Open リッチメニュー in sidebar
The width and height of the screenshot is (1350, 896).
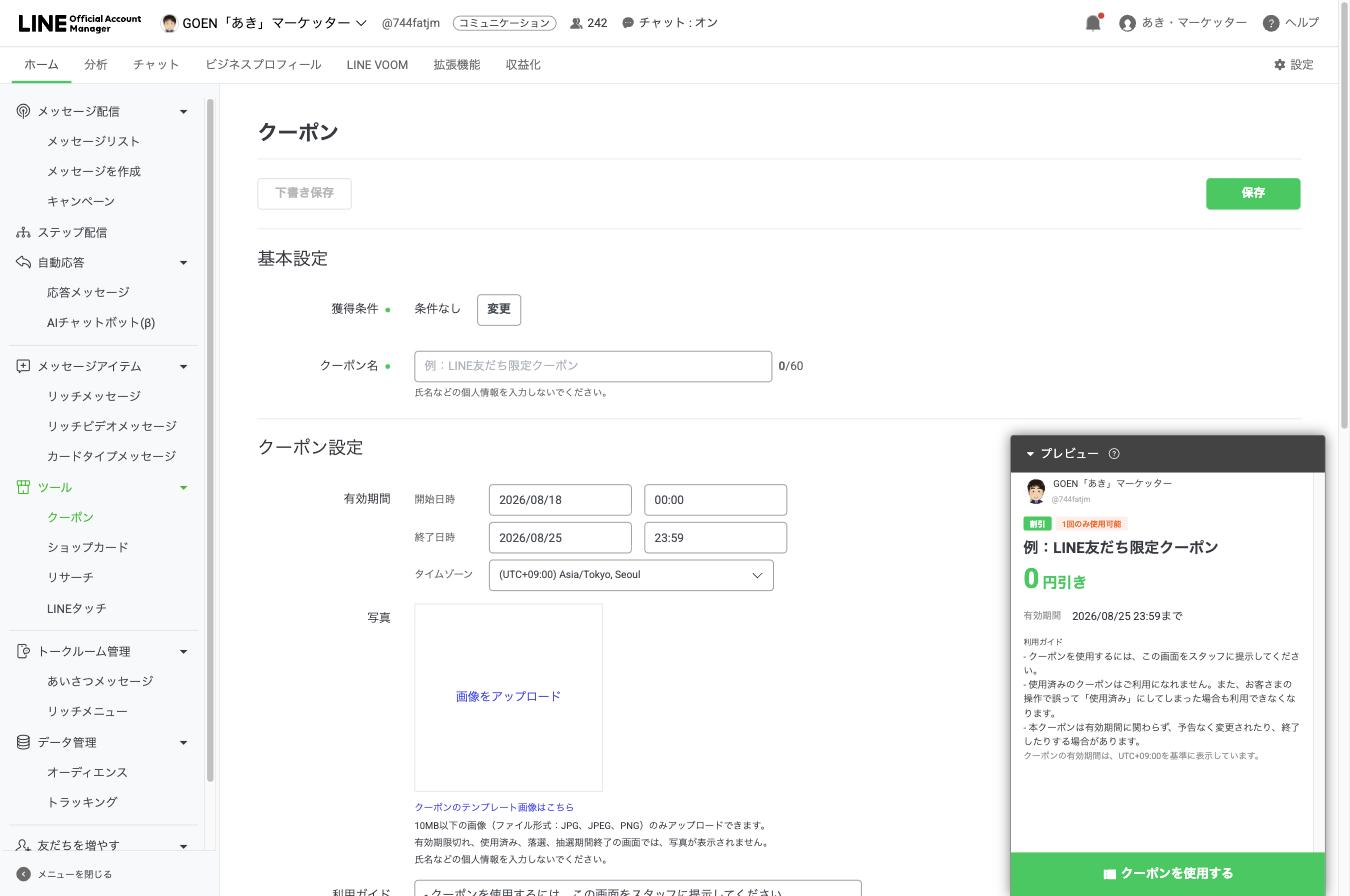coord(88,712)
